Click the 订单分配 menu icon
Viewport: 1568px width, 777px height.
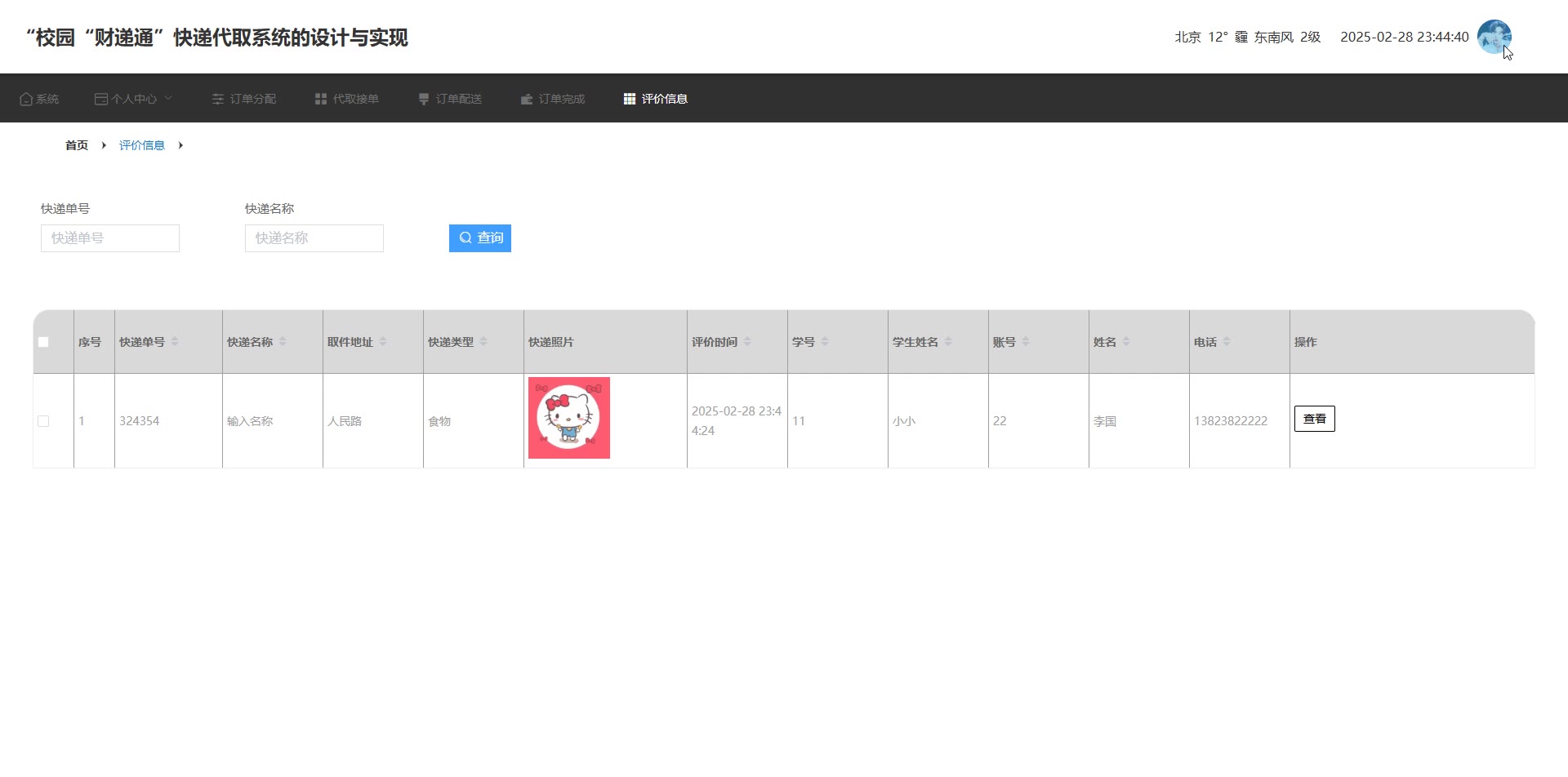[218, 99]
